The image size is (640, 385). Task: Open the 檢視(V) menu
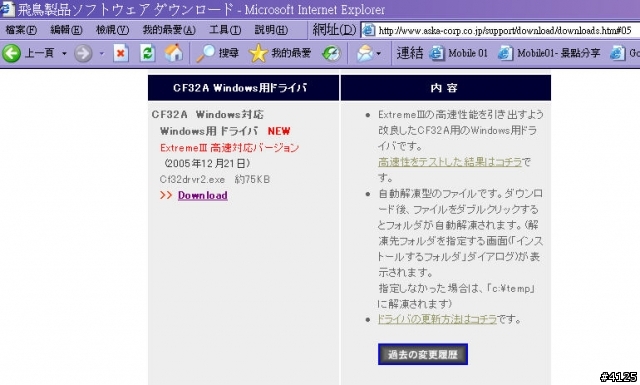(x=112, y=30)
